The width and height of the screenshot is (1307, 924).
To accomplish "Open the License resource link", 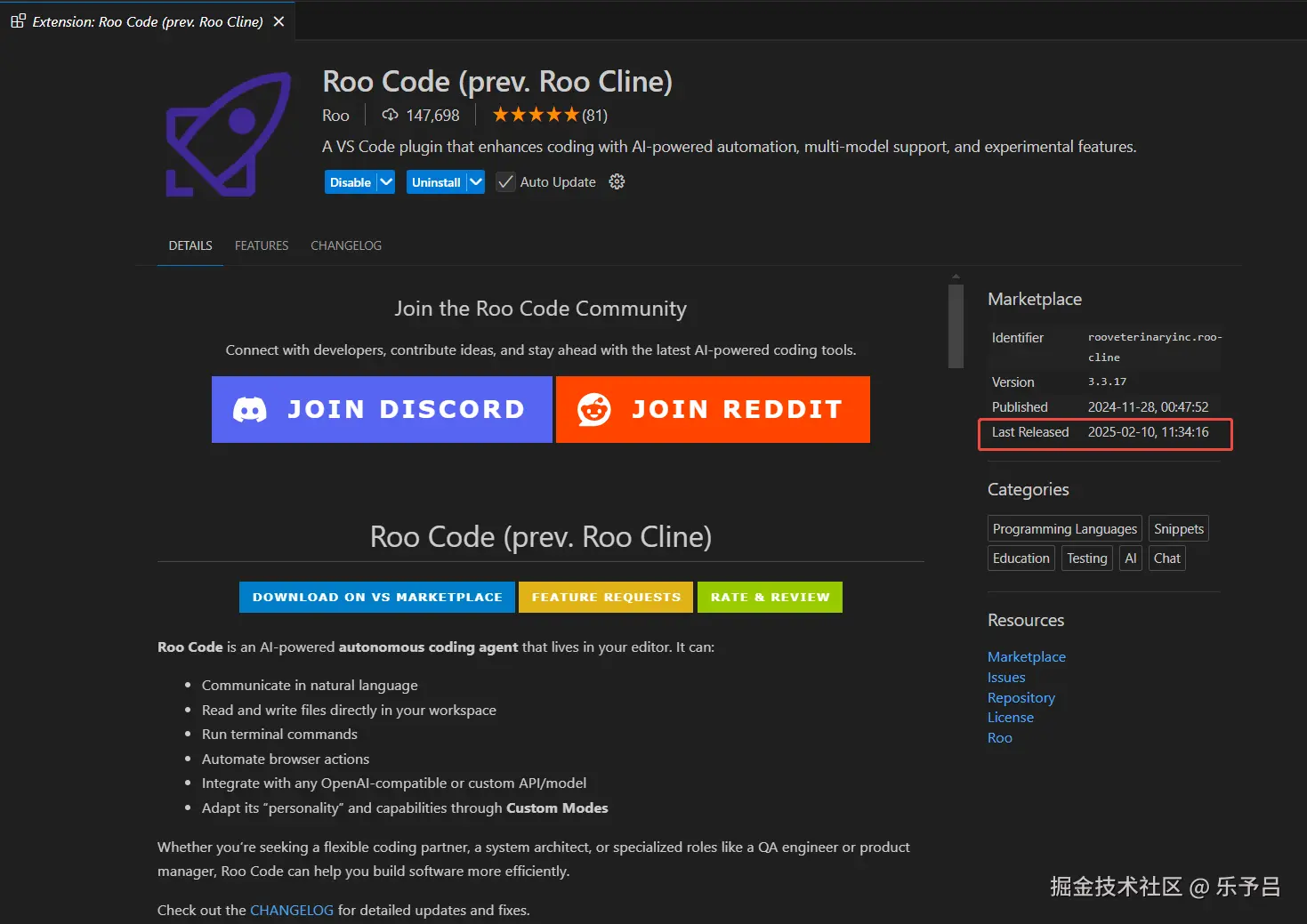I will tap(1011, 717).
